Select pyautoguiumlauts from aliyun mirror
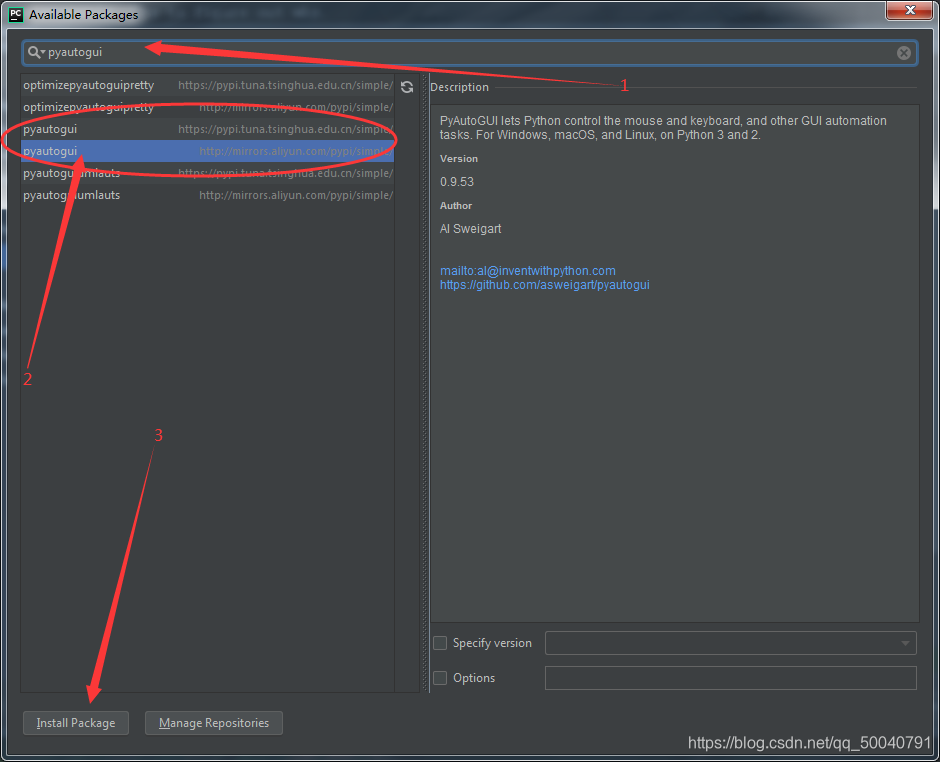The width and height of the screenshot is (940, 762). 207,195
